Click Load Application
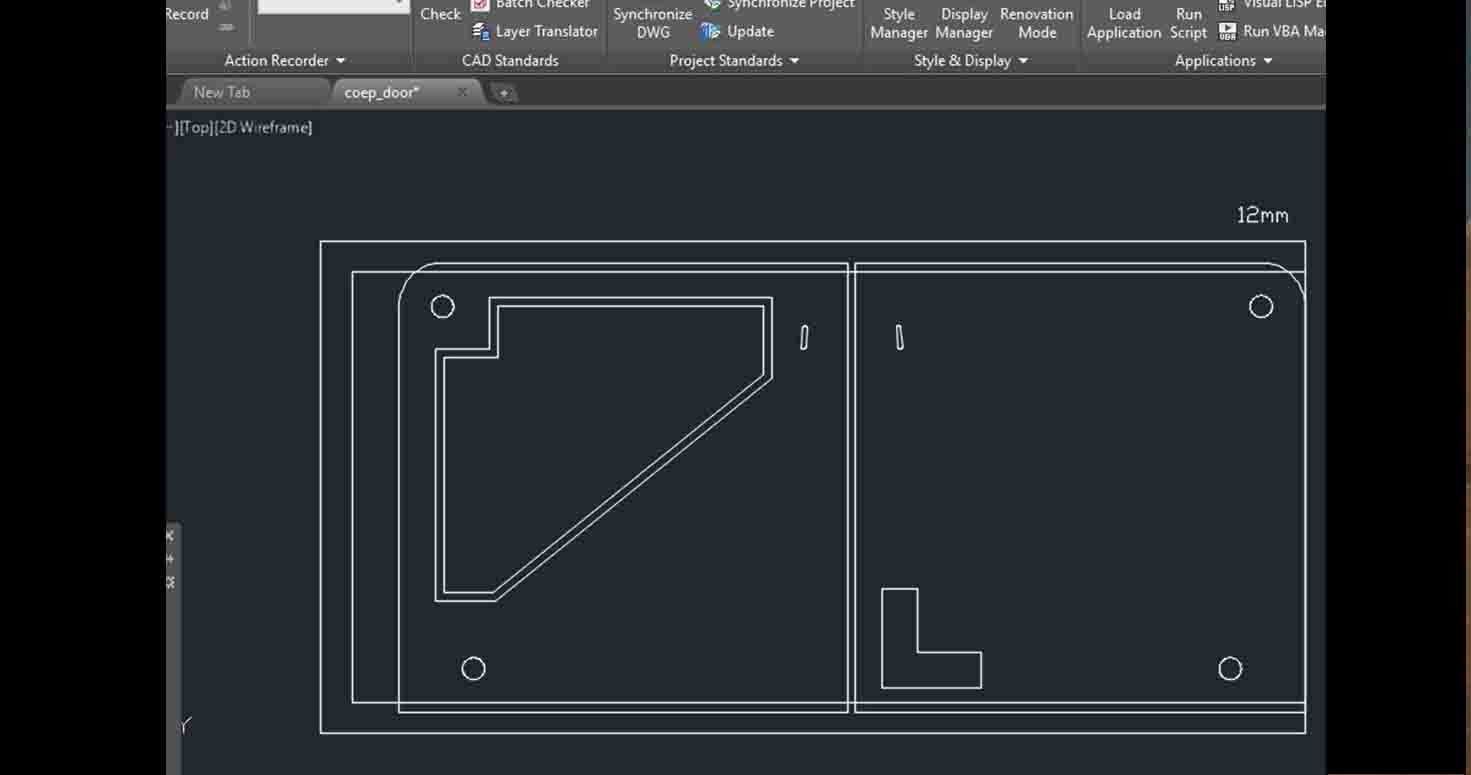The width and height of the screenshot is (1471, 775). click(1124, 22)
